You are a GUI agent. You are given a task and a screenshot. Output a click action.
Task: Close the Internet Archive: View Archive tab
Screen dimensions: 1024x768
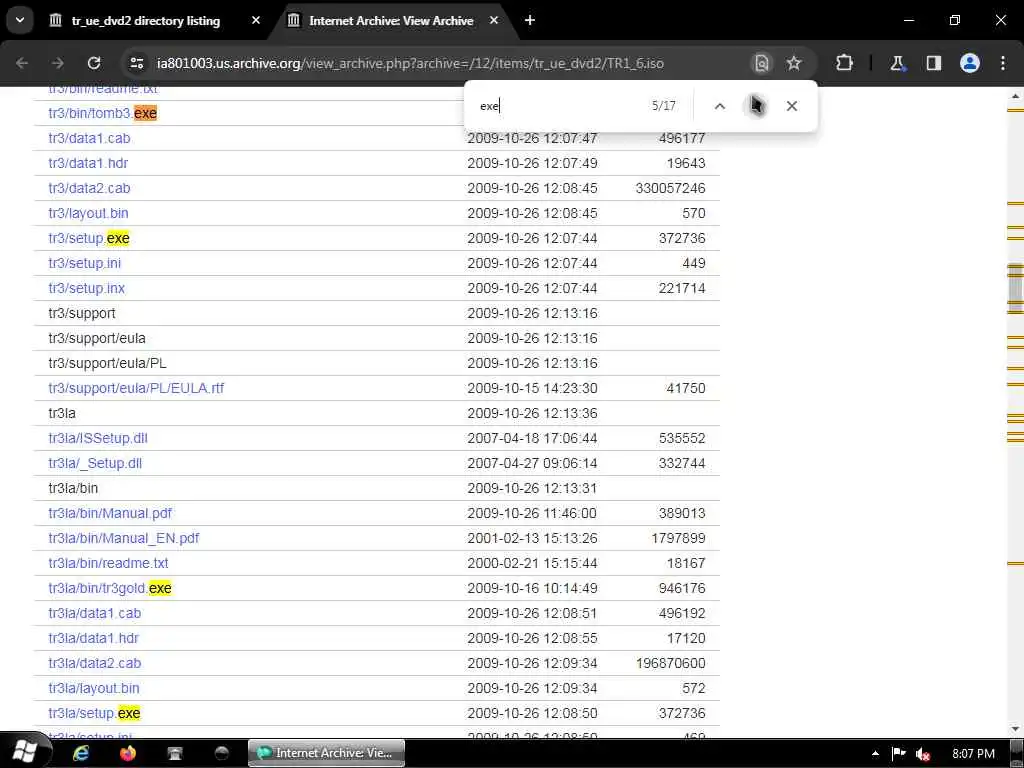[x=494, y=20]
